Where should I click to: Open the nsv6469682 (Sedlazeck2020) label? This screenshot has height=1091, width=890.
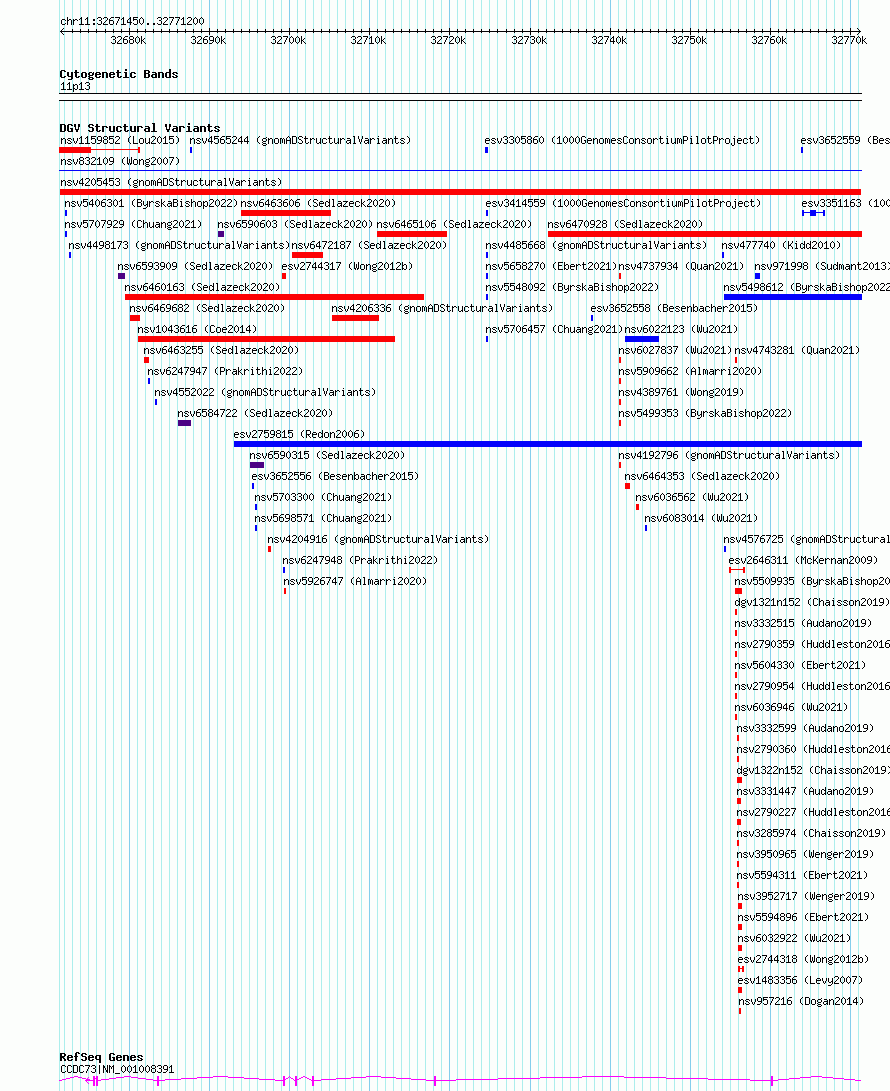(207, 308)
